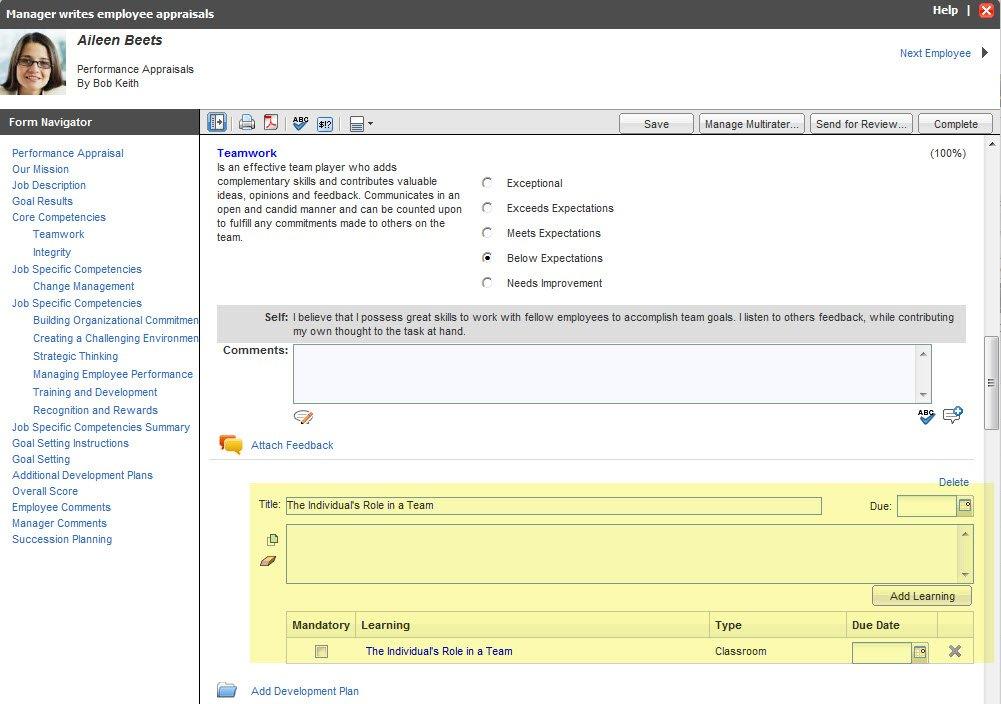Open the display options dropdown in toolbar
The width and height of the screenshot is (1001, 704).
(361, 124)
